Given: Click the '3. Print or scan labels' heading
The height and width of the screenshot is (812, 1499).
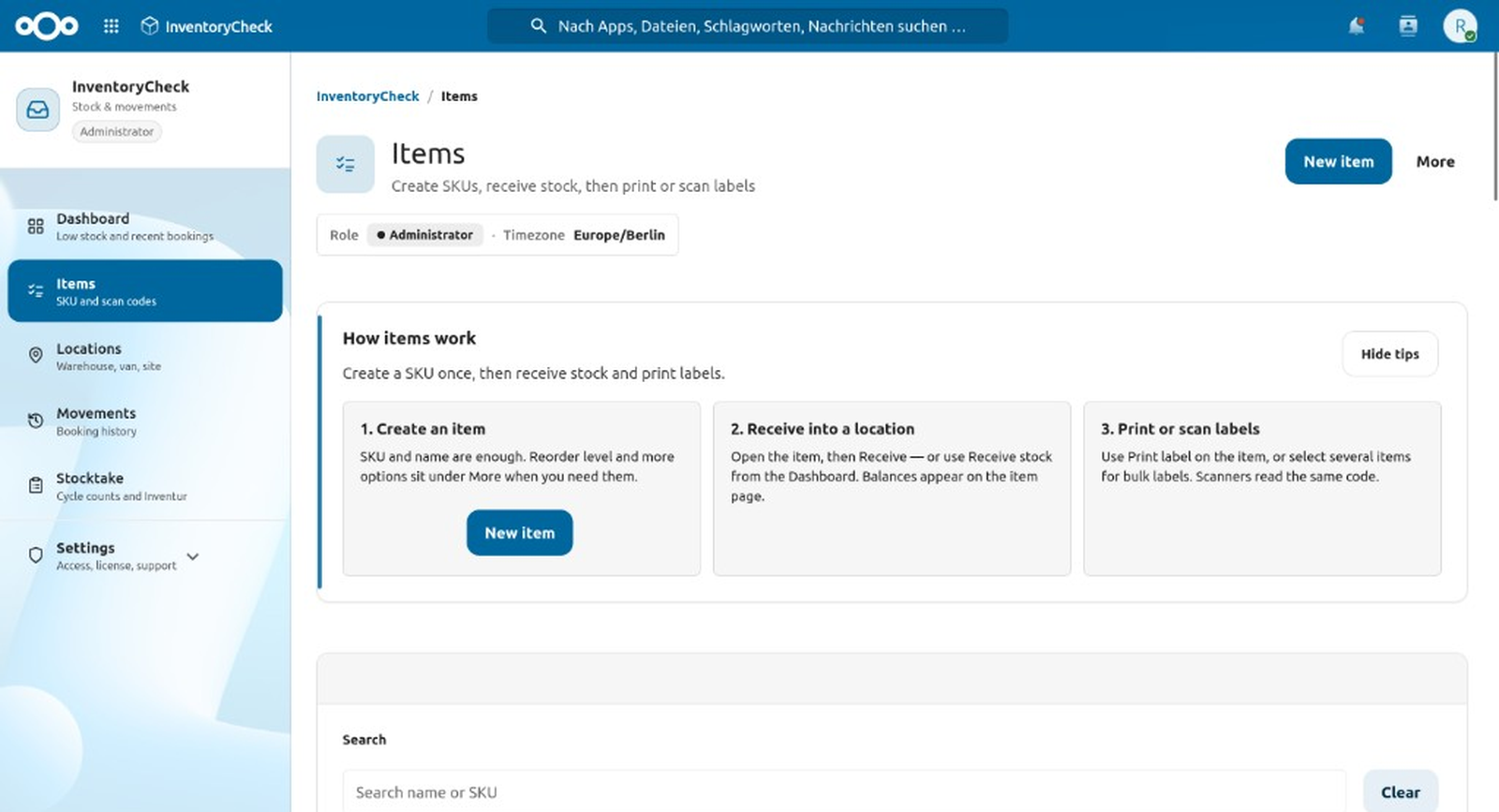Looking at the screenshot, I should [x=1180, y=429].
